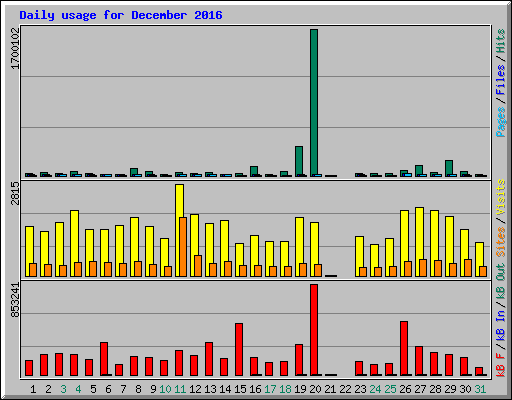Click the green hits bar for day 19
This screenshot has height=400, width=512.
(x=299, y=161)
